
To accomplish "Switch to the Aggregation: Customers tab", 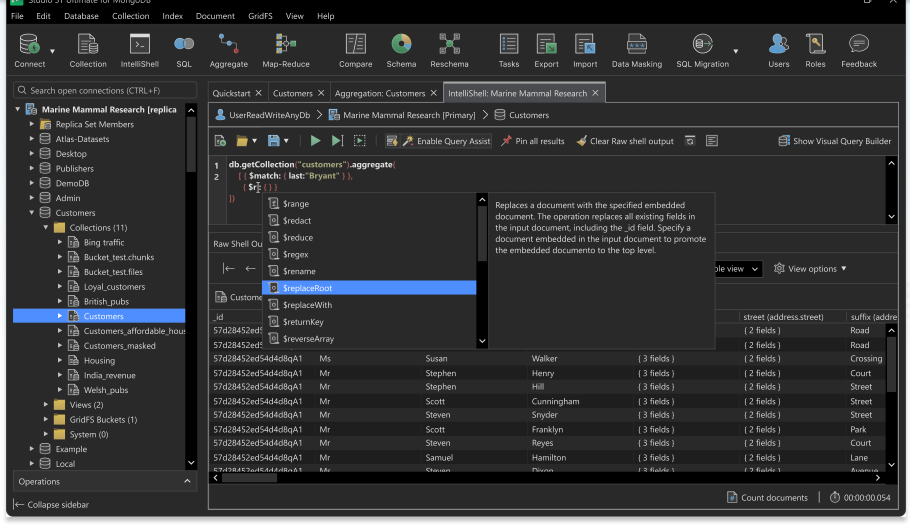I will [x=380, y=93].
